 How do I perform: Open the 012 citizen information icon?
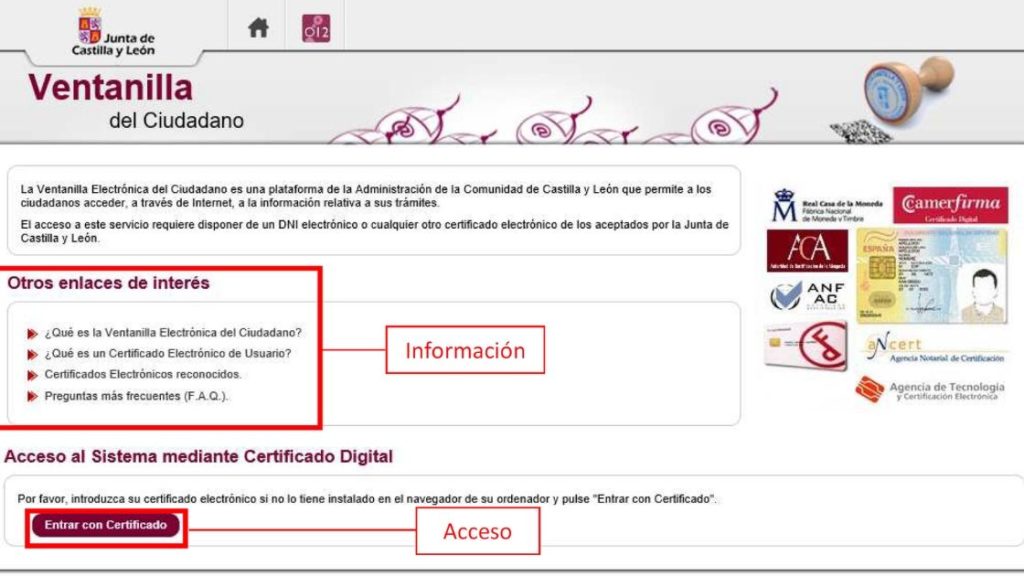click(x=316, y=29)
